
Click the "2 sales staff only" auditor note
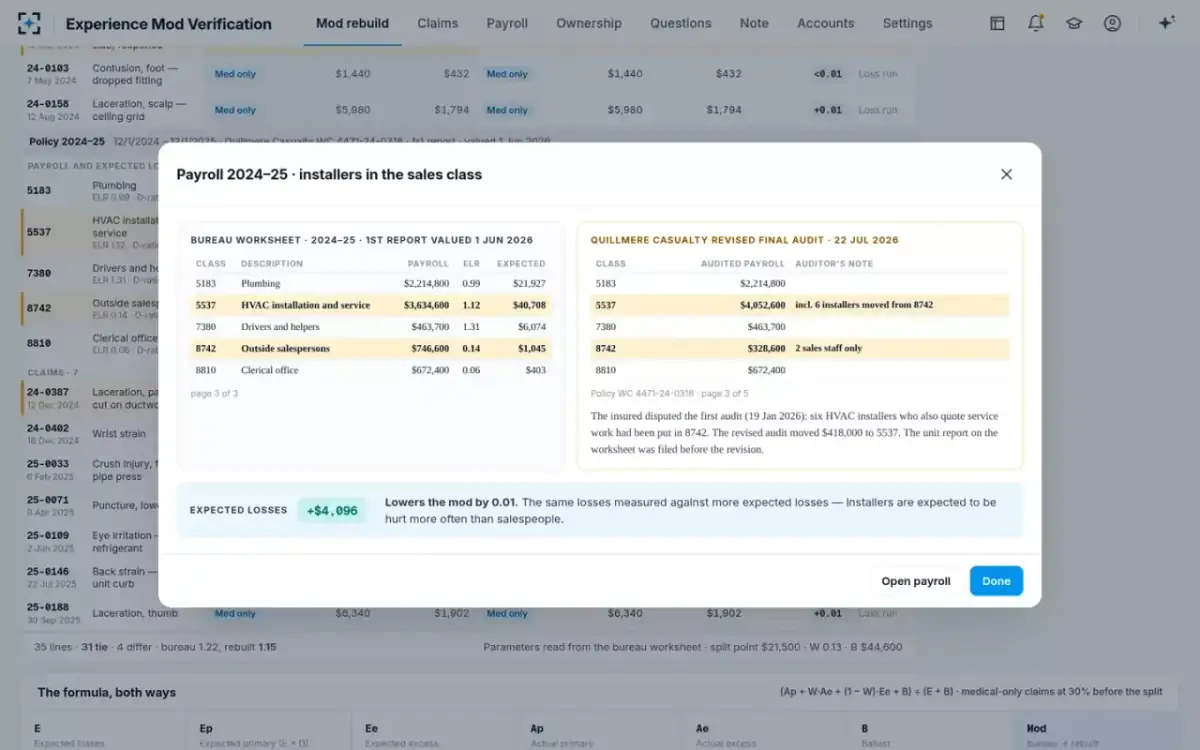[x=829, y=348]
